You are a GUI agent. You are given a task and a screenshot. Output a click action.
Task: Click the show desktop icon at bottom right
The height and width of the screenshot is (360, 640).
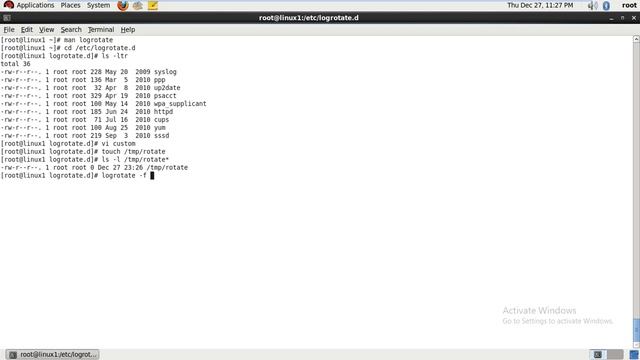[x=634, y=354]
